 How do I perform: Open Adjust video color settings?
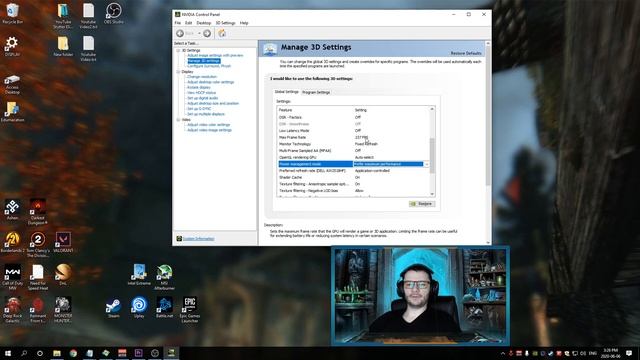[209, 125]
